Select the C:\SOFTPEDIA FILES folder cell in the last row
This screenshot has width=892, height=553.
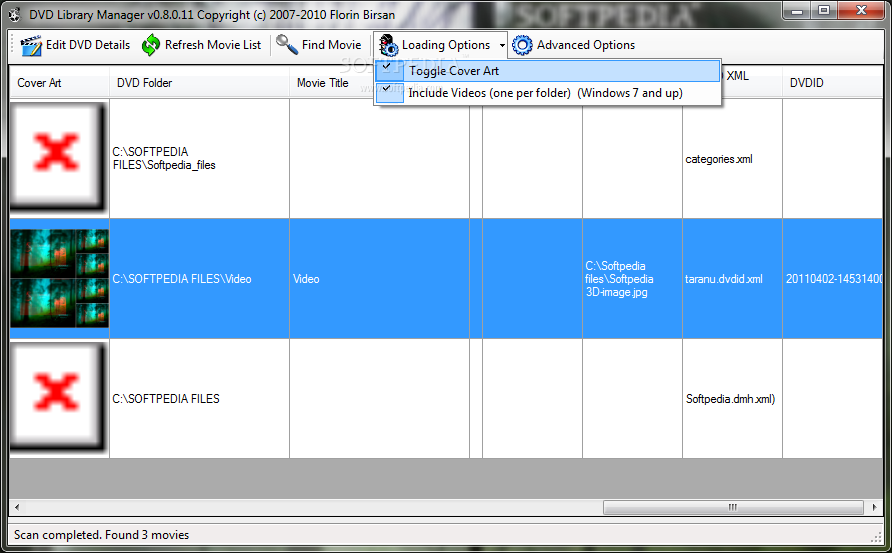click(x=199, y=399)
